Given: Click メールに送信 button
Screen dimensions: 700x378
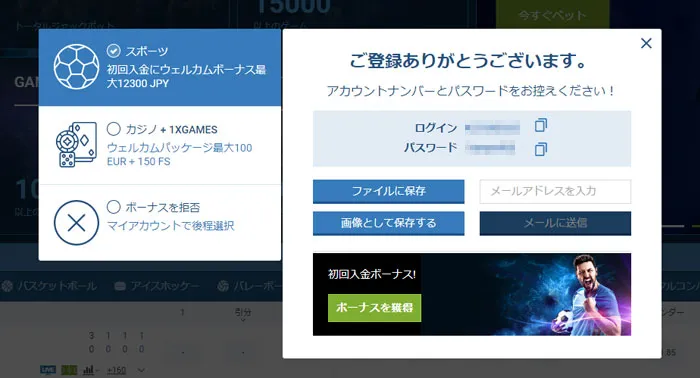Looking at the screenshot, I should click(x=555, y=223).
